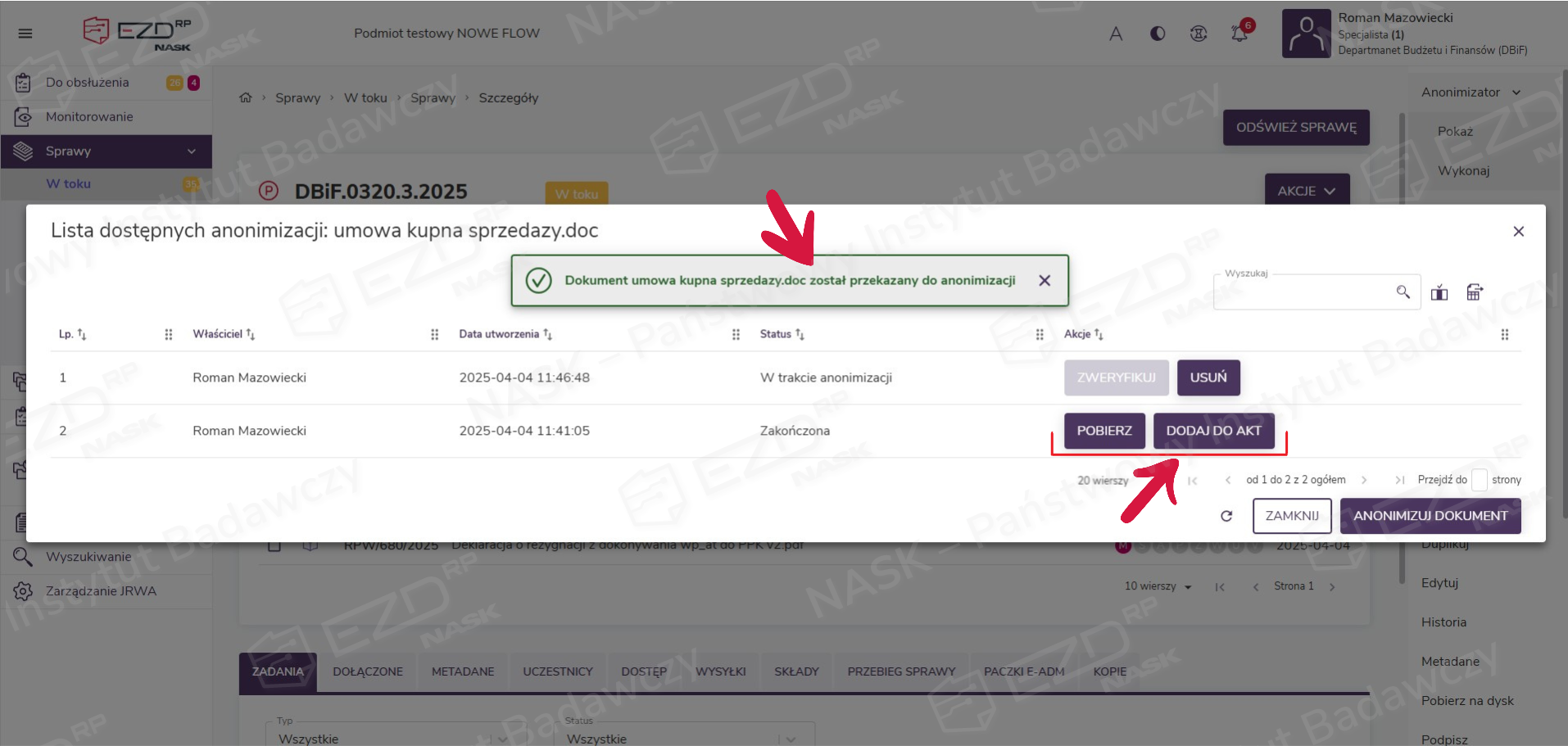Open the hamburger navigation menu
The width and height of the screenshot is (1568, 746).
pos(25,34)
